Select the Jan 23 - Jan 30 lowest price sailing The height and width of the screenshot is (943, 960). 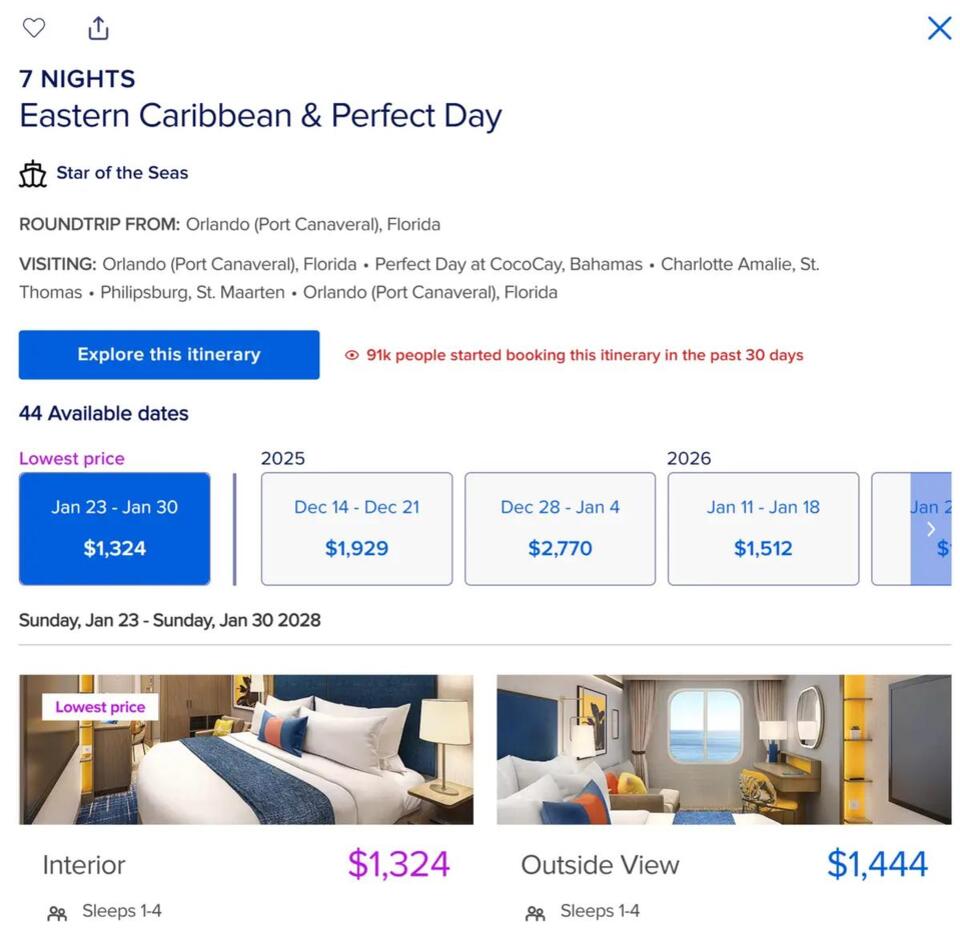[x=114, y=528]
